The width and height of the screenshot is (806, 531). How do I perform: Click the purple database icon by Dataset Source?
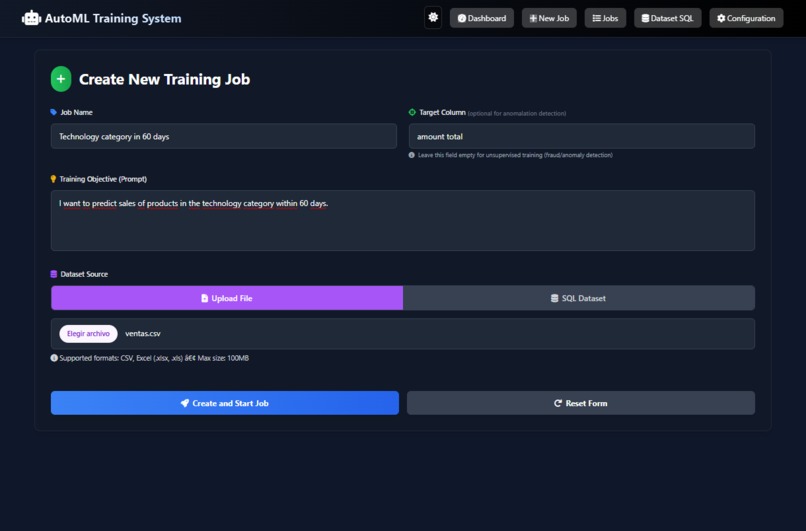coord(53,274)
